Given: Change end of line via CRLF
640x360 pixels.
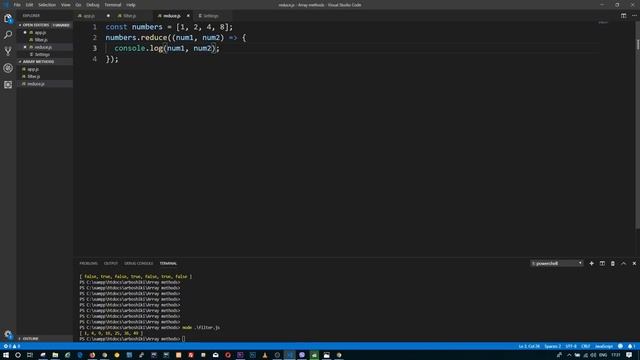Looking at the screenshot, I should tap(586, 346).
